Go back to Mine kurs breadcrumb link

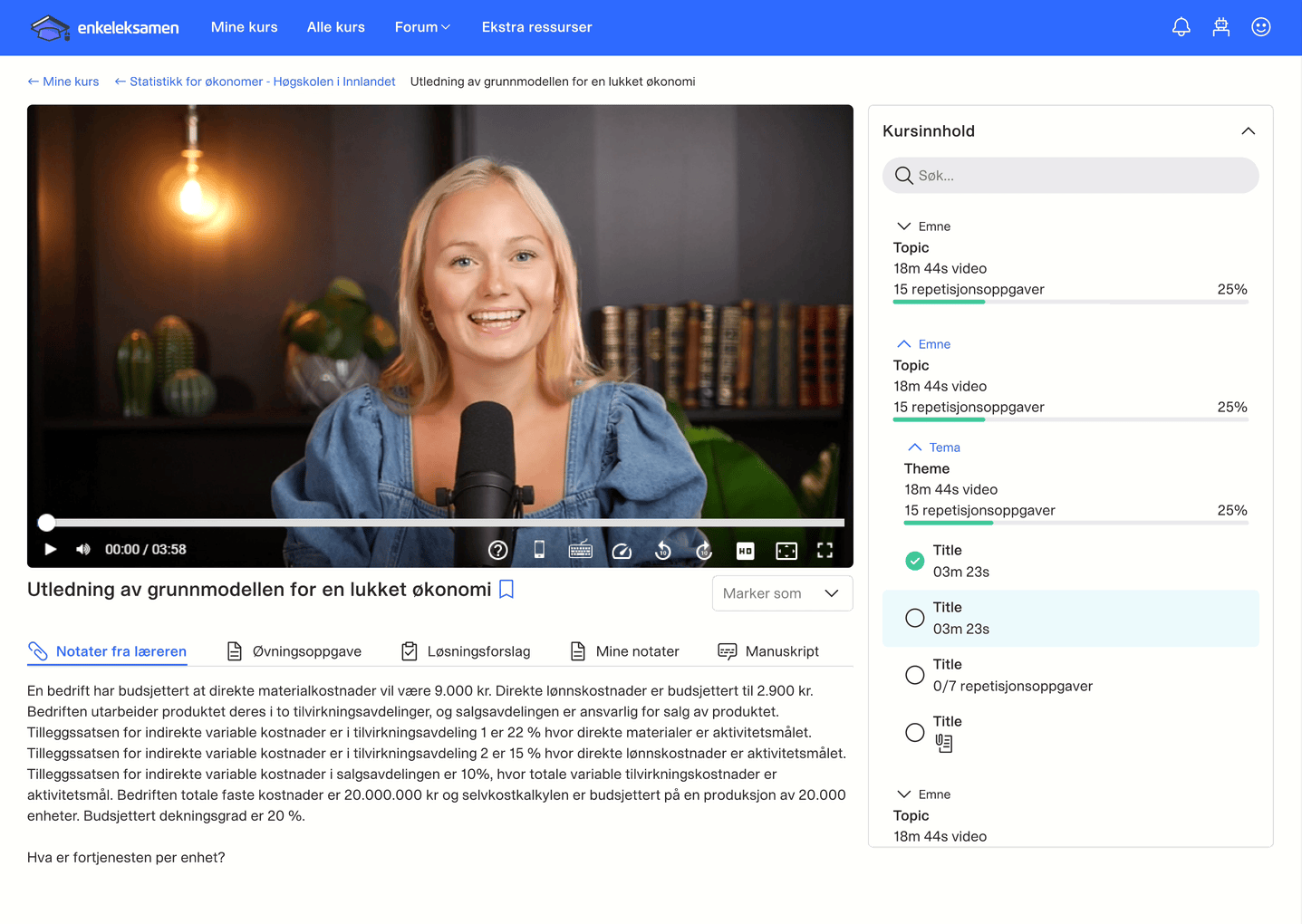coord(63,82)
